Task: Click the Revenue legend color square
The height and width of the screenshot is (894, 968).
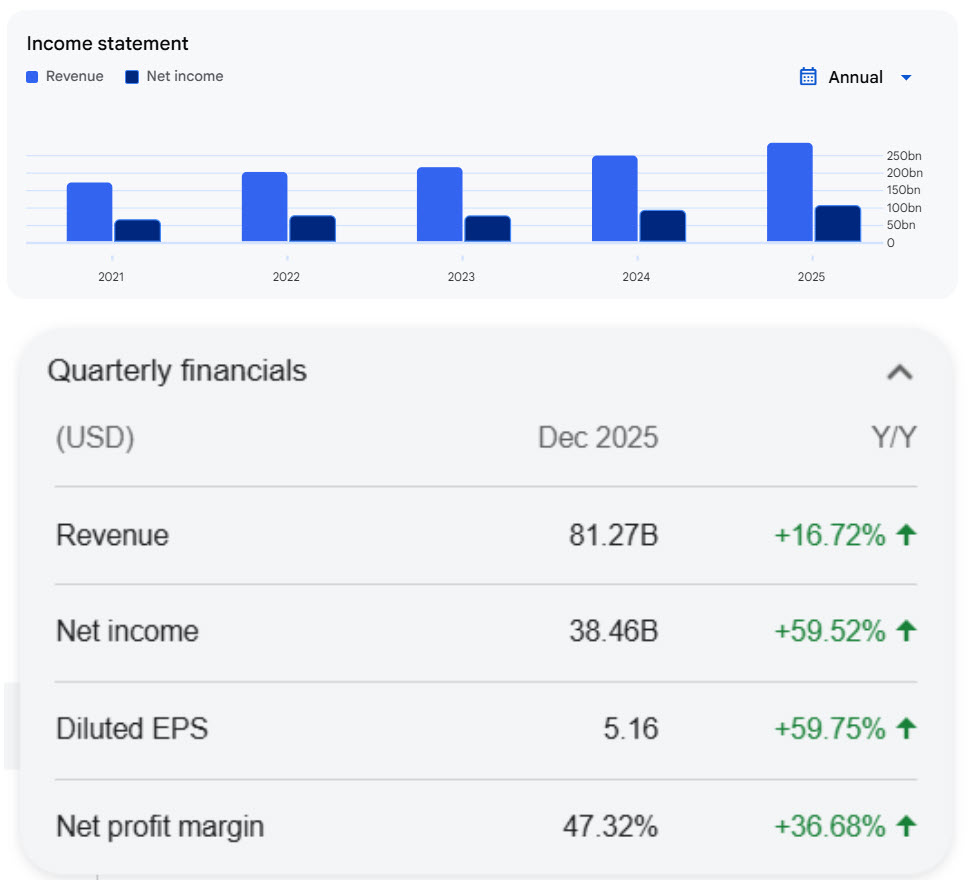Action: [32, 77]
